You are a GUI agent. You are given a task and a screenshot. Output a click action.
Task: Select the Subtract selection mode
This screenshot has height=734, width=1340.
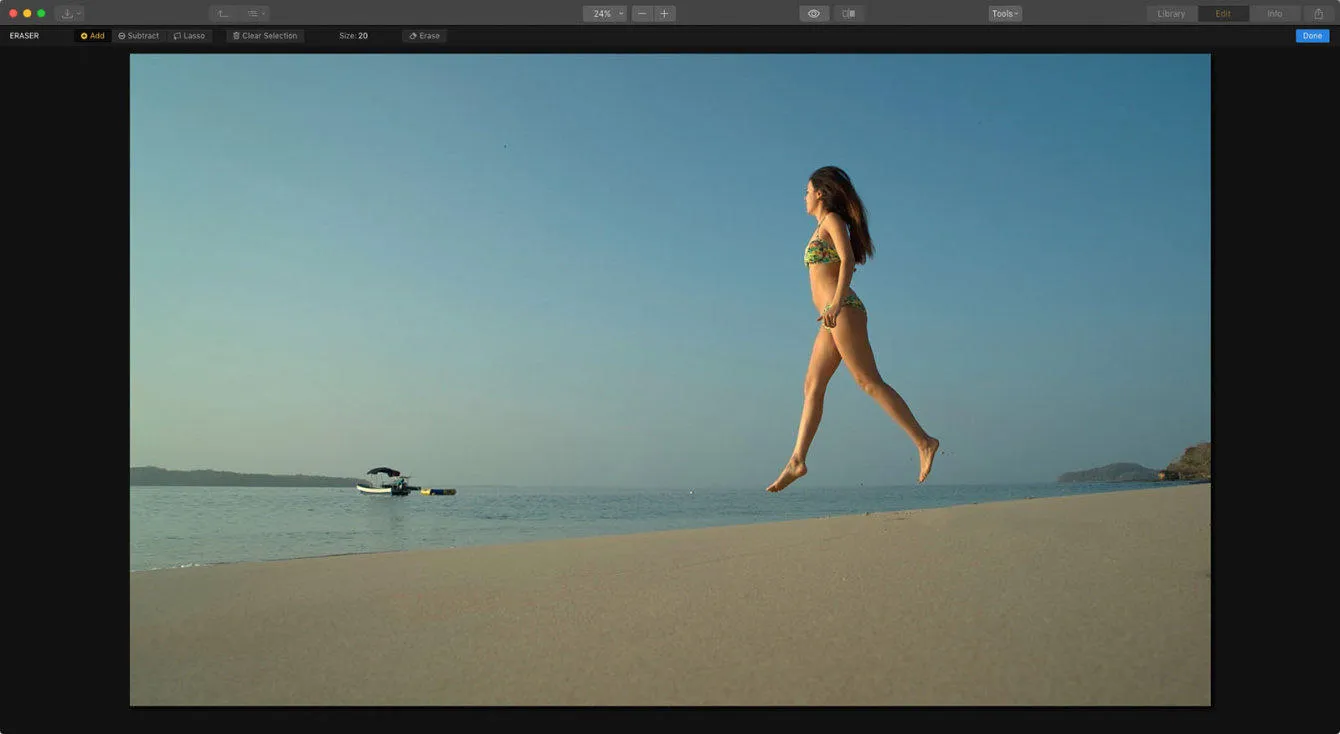pyautogui.click(x=139, y=36)
